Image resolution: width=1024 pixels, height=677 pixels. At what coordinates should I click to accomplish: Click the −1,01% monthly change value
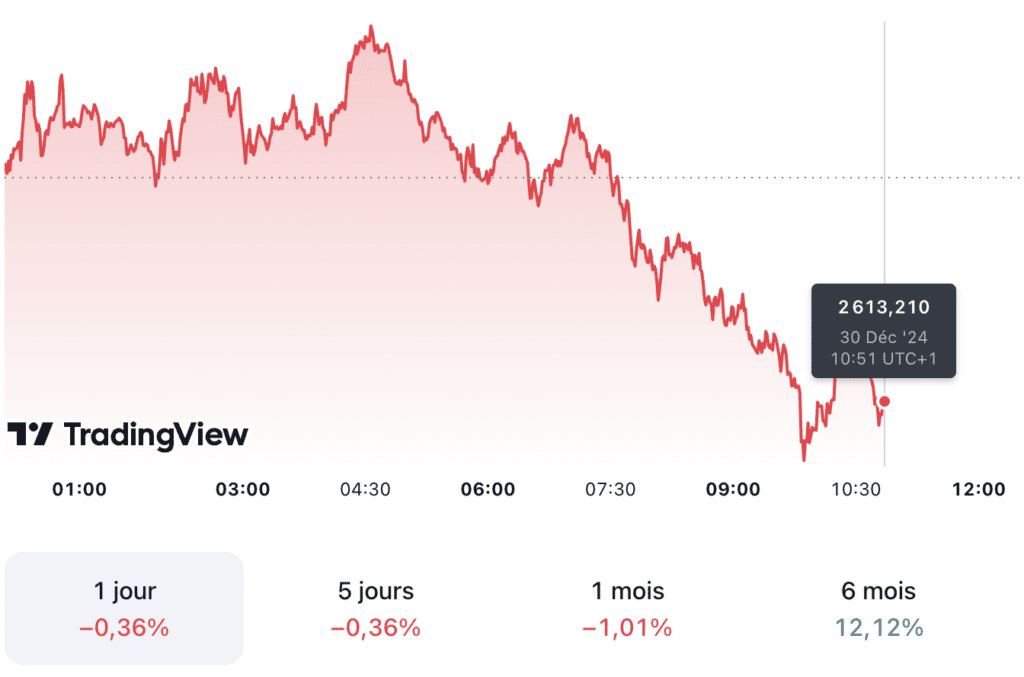[627, 628]
